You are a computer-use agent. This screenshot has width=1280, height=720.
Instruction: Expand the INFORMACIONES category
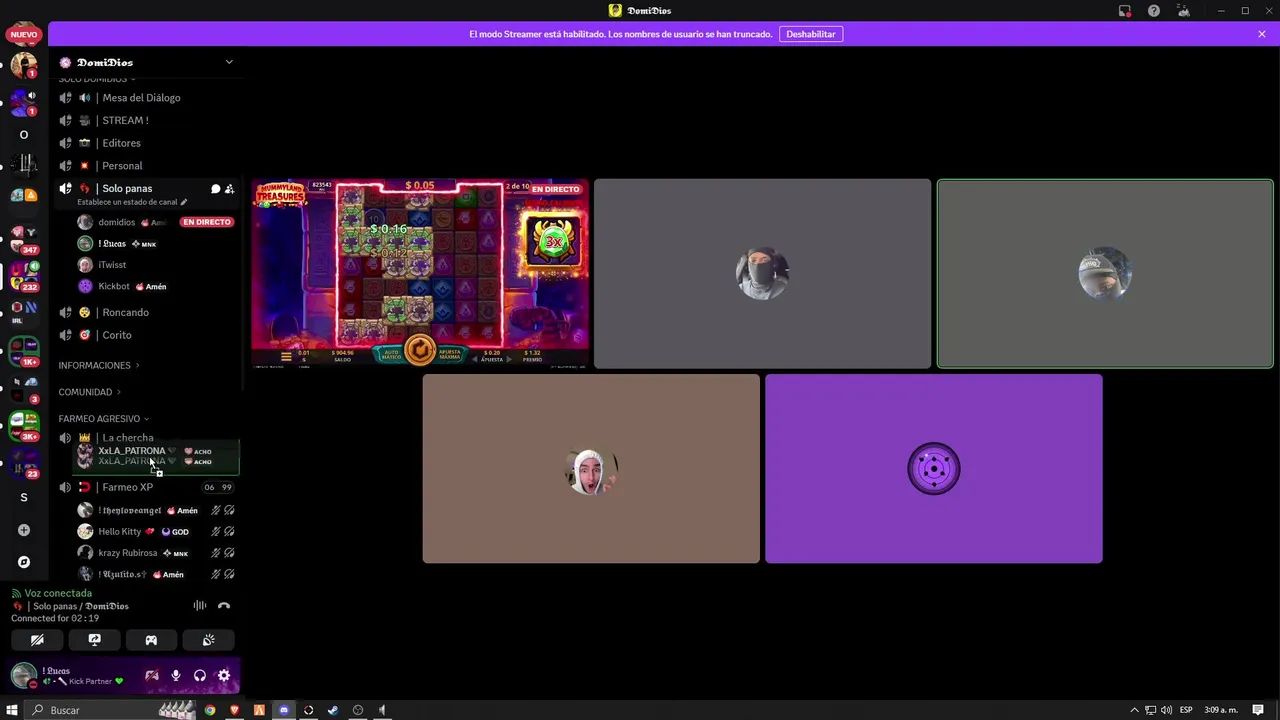tap(98, 365)
